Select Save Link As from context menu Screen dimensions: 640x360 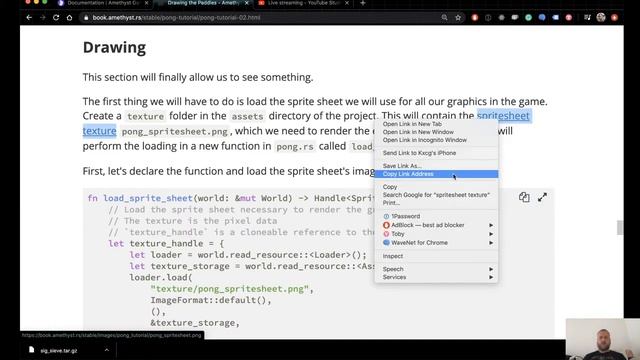point(436,166)
